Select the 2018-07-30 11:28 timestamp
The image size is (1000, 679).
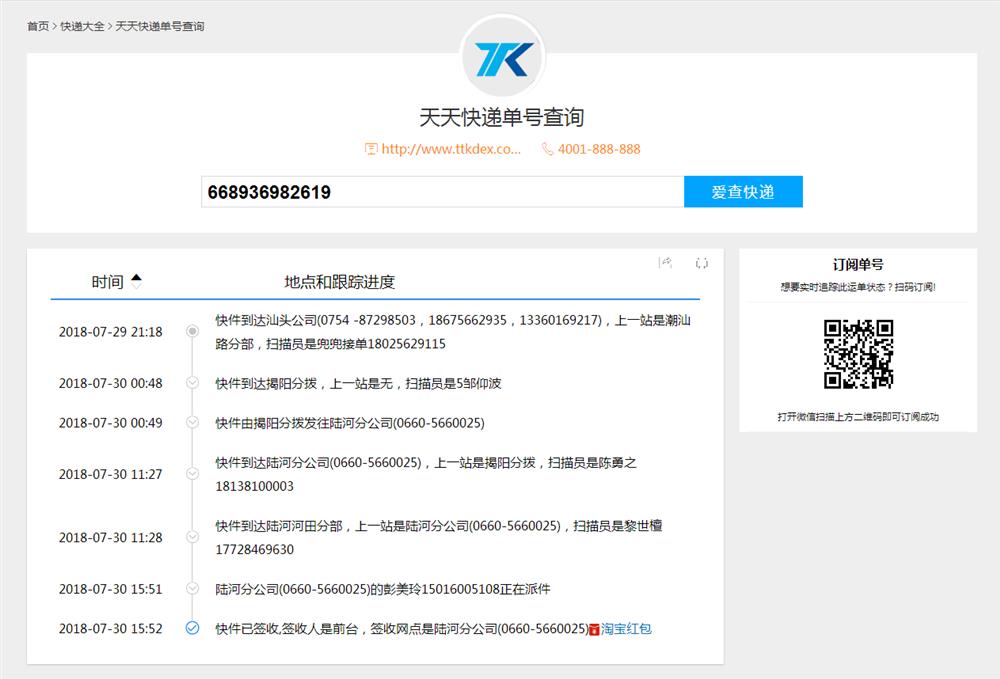[110, 537]
